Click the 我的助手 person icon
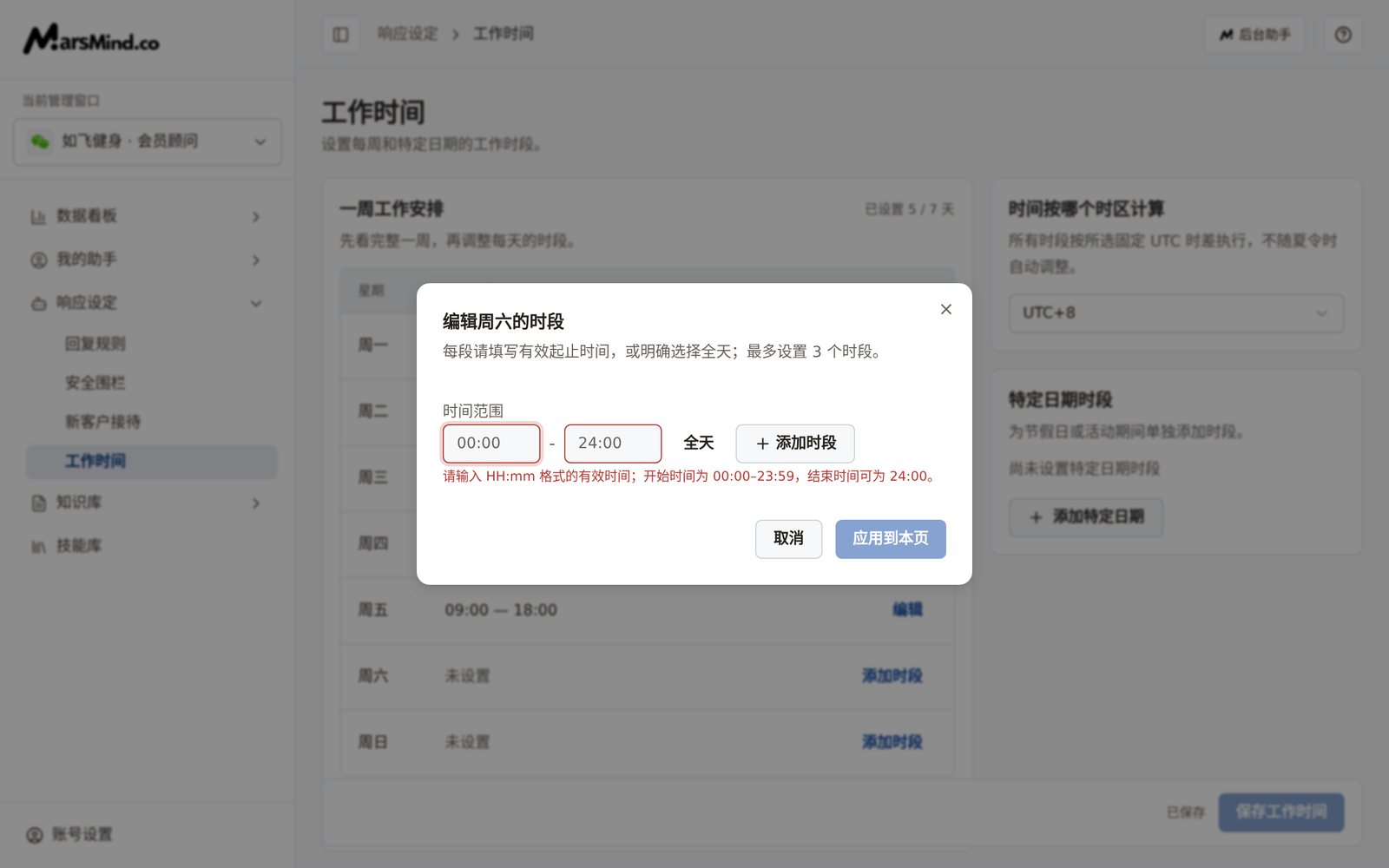The height and width of the screenshot is (868, 1389). coord(38,260)
